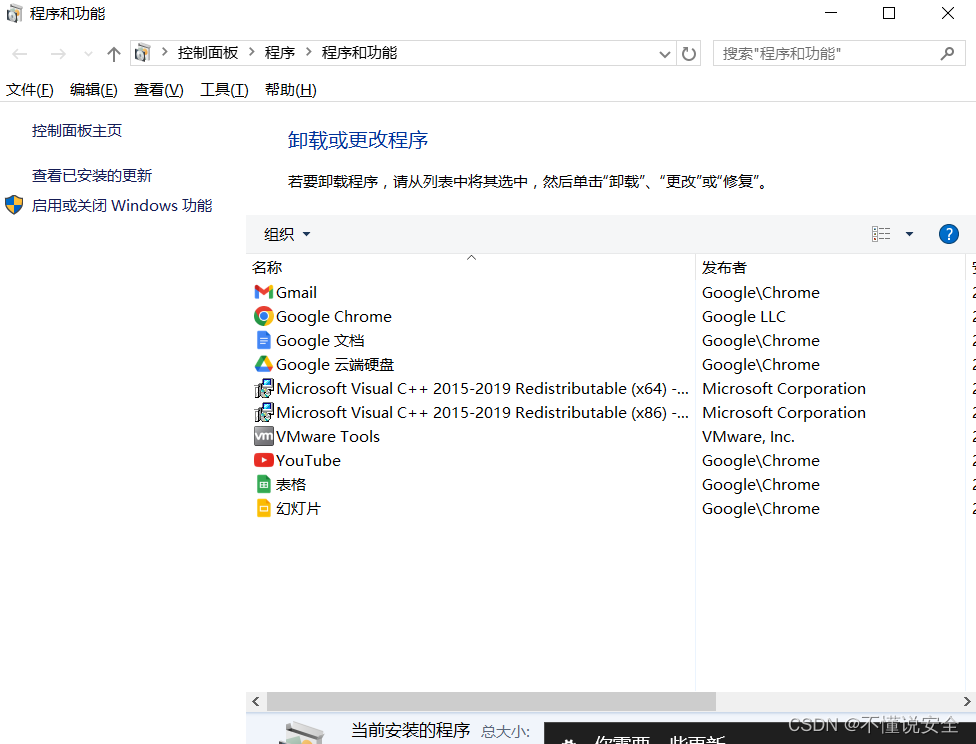The height and width of the screenshot is (744, 976).
Task: Click the window title bar program icon
Action: [x=14, y=13]
